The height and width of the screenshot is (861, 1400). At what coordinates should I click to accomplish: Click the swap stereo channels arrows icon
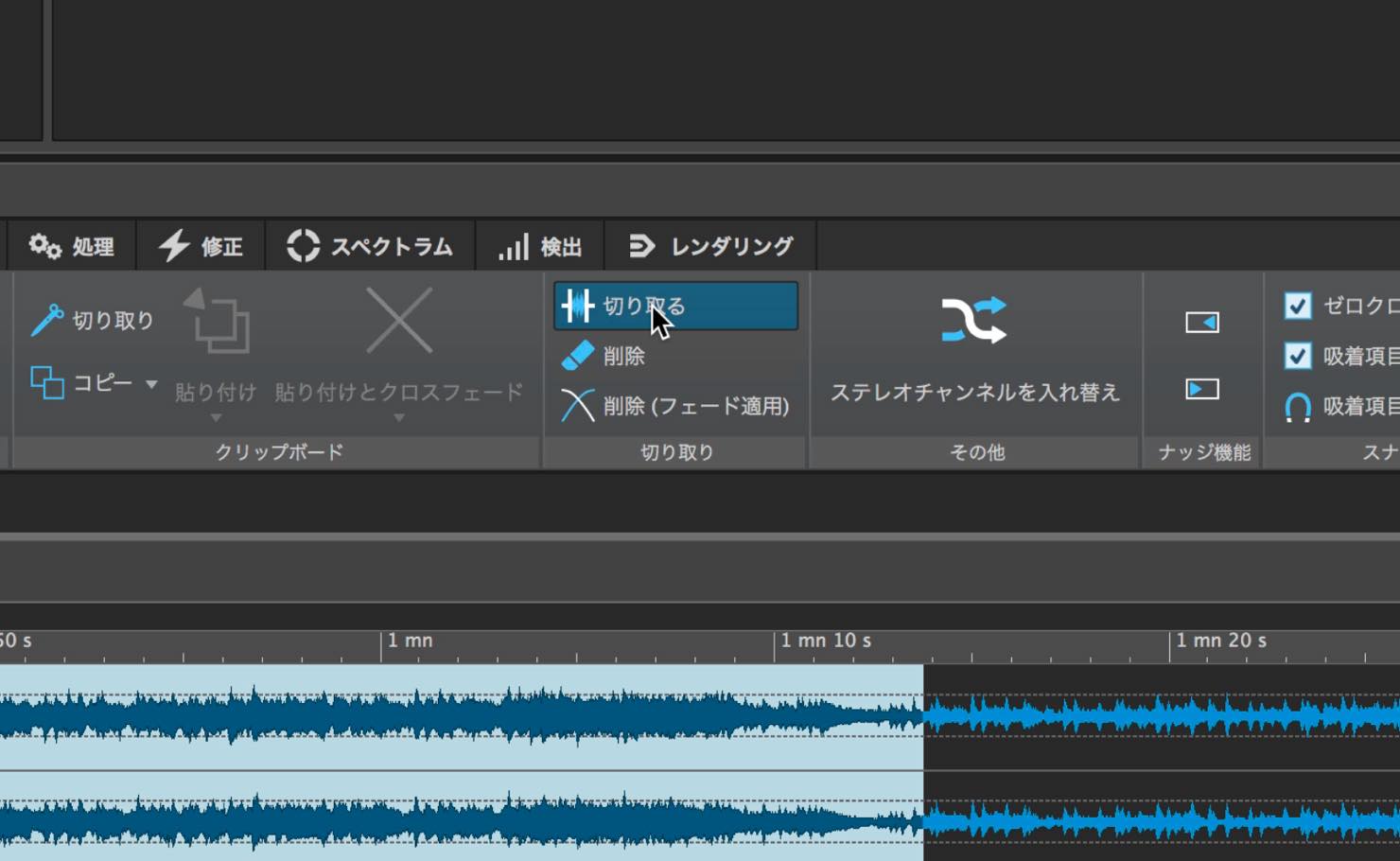coord(973,320)
